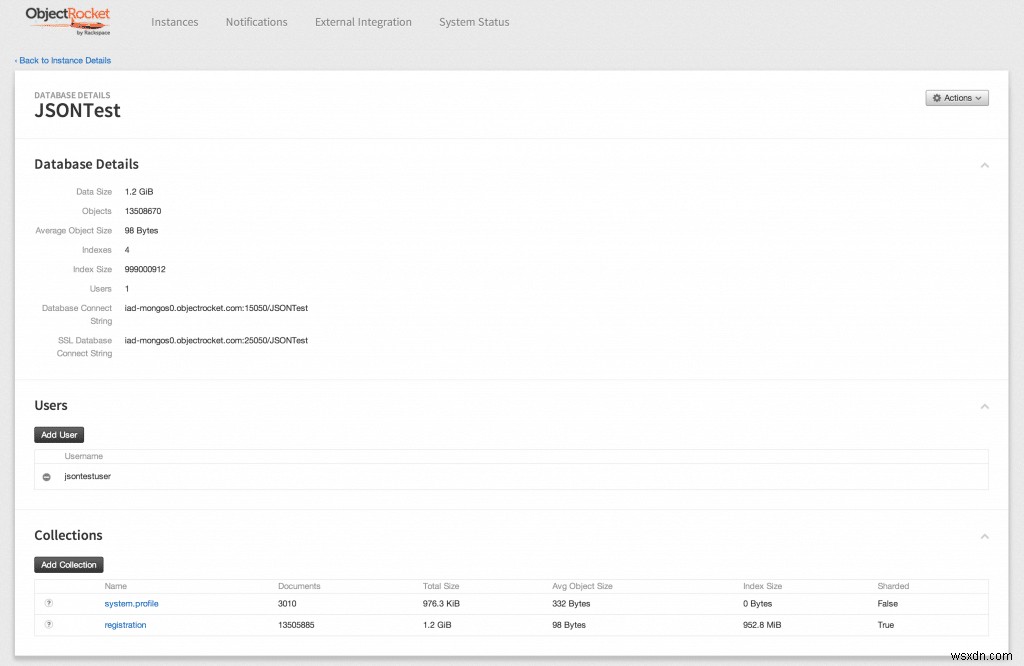
Task: Go back to Instance Details
Action: [x=63, y=60]
